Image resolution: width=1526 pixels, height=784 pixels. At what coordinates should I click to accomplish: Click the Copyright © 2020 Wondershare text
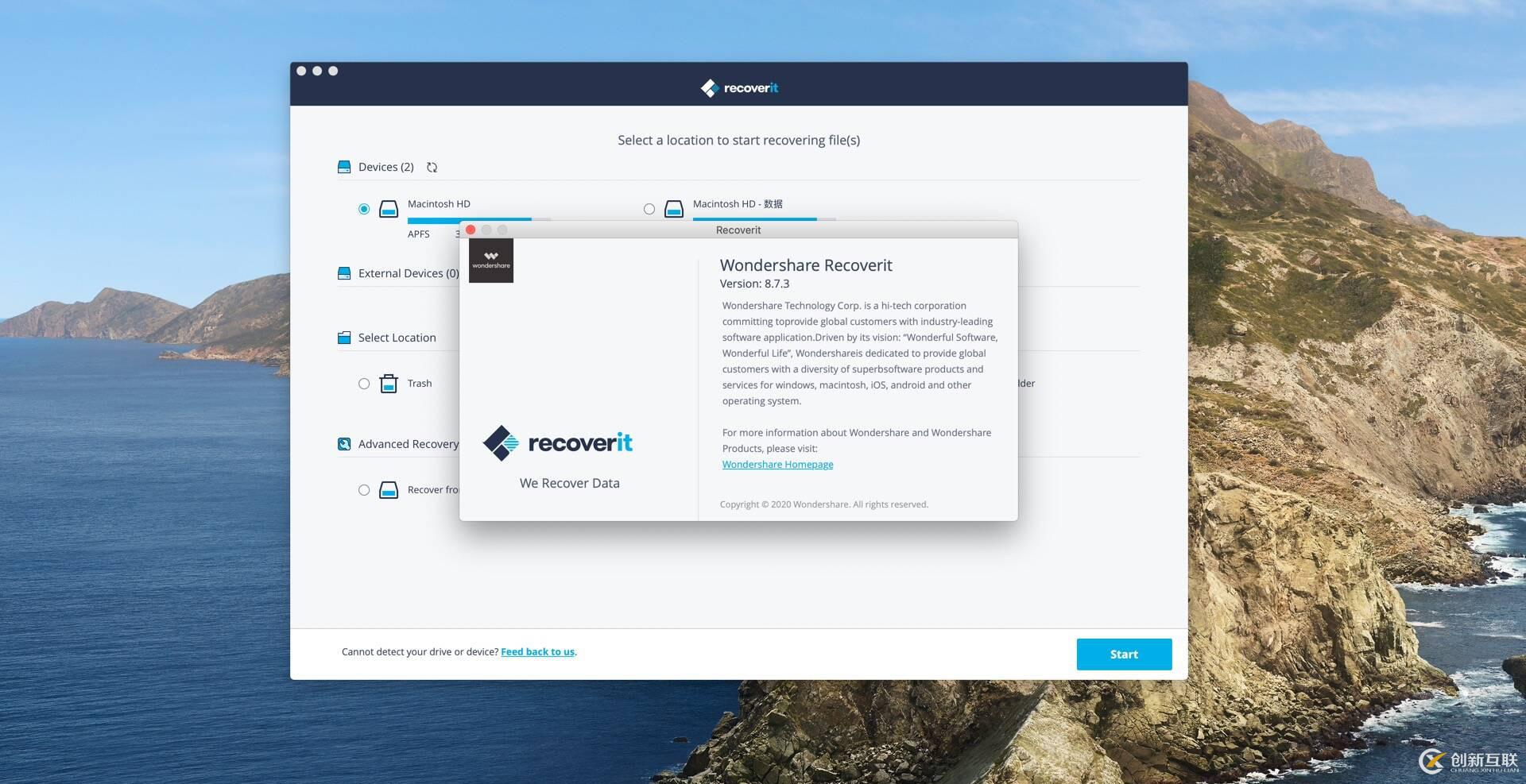click(x=824, y=504)
